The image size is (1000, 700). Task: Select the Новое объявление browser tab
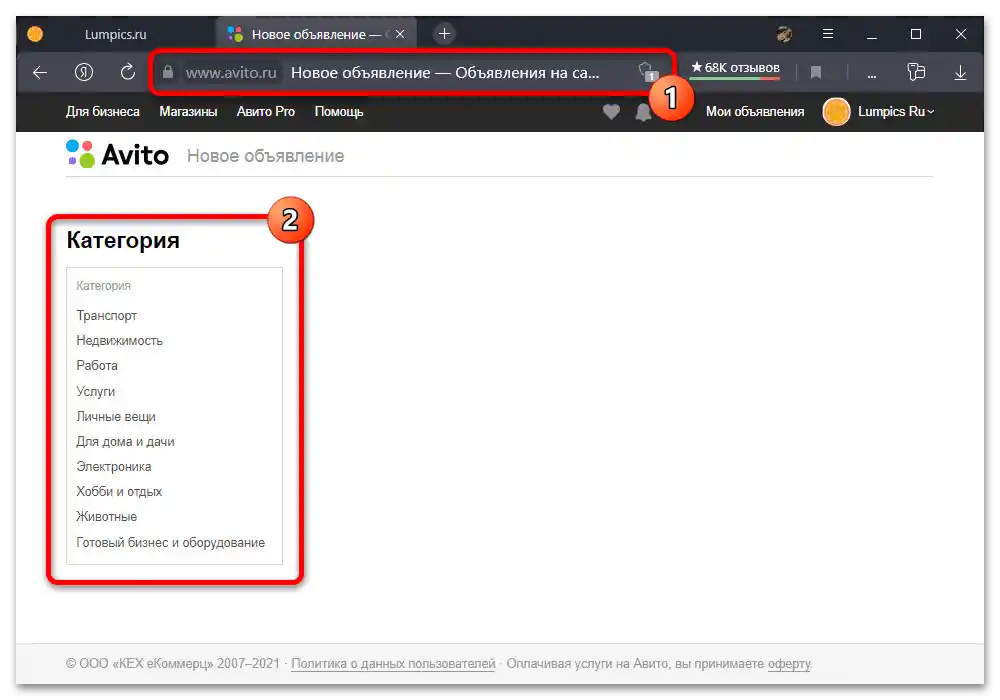[316, 34]
